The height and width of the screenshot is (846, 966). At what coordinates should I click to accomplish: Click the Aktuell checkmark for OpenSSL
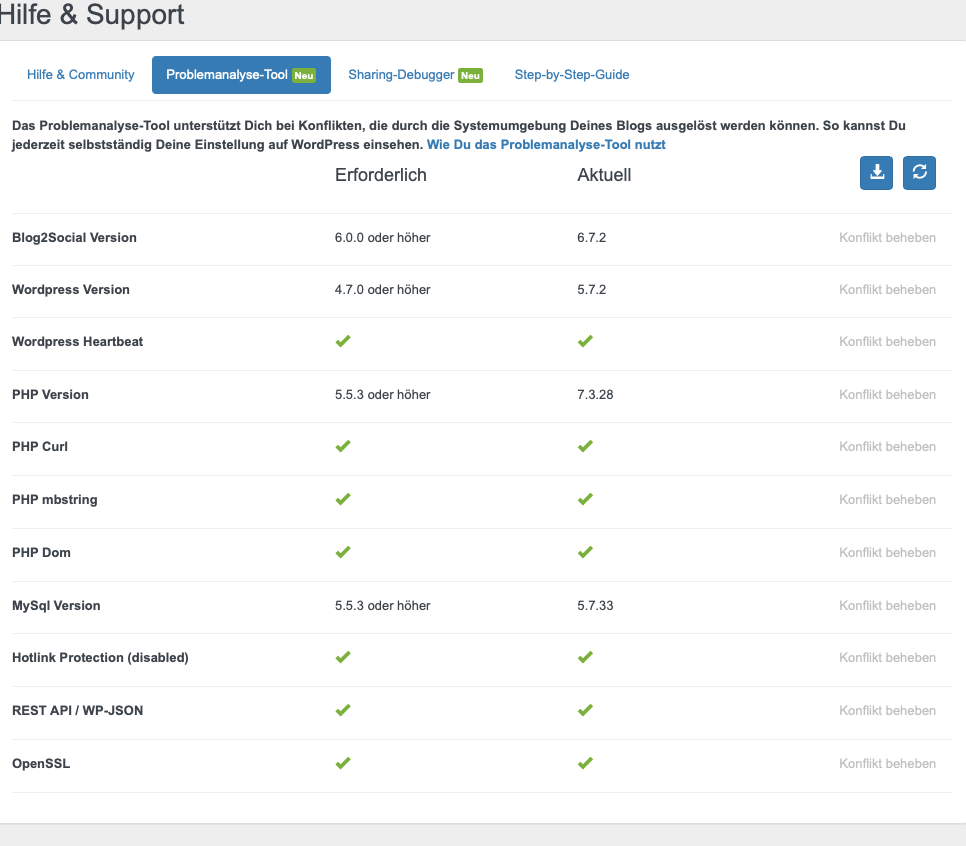[585, 763]
